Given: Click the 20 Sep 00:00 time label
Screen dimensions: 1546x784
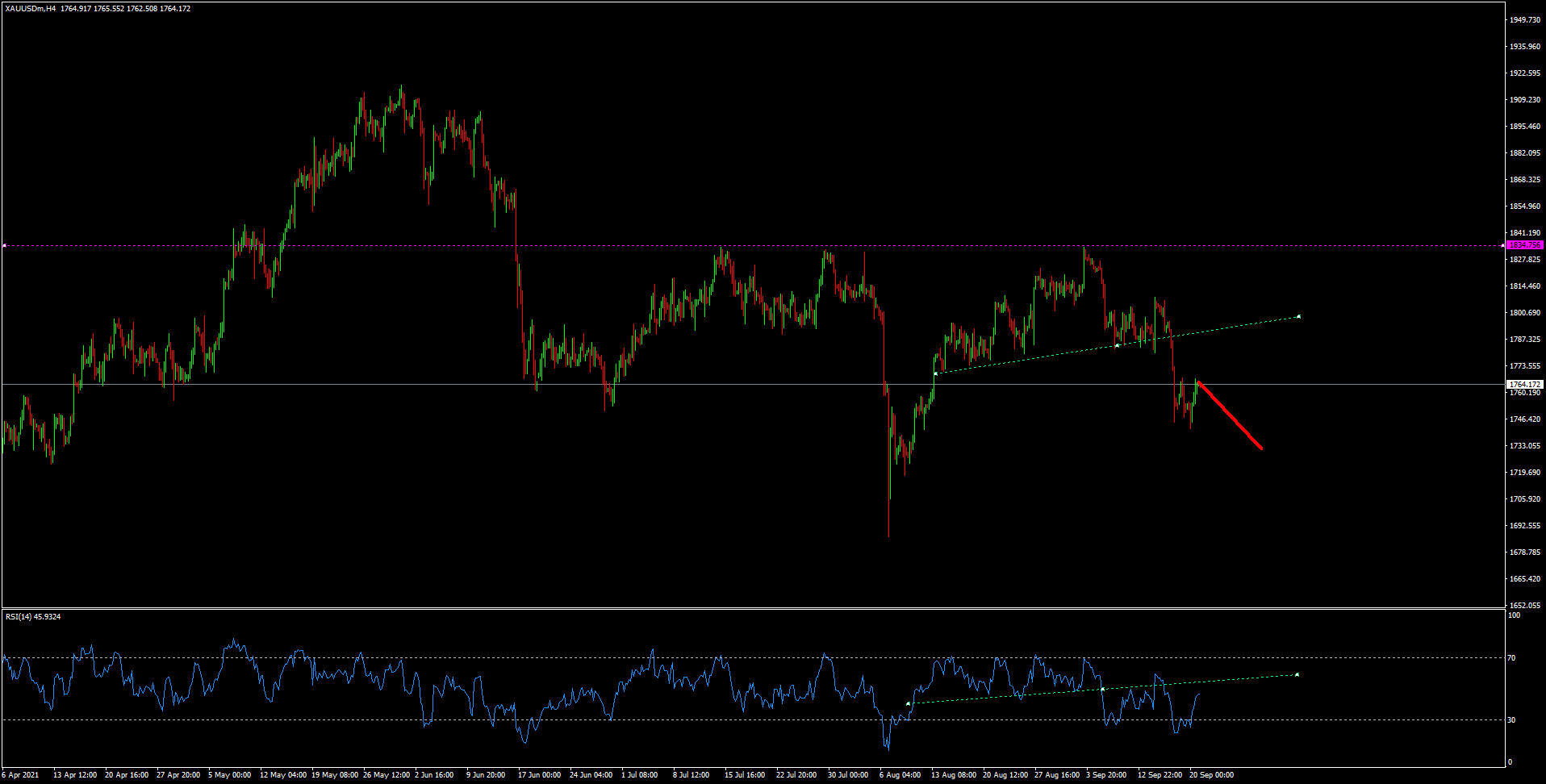Looking at the screenshot, I should [1212, 775].
